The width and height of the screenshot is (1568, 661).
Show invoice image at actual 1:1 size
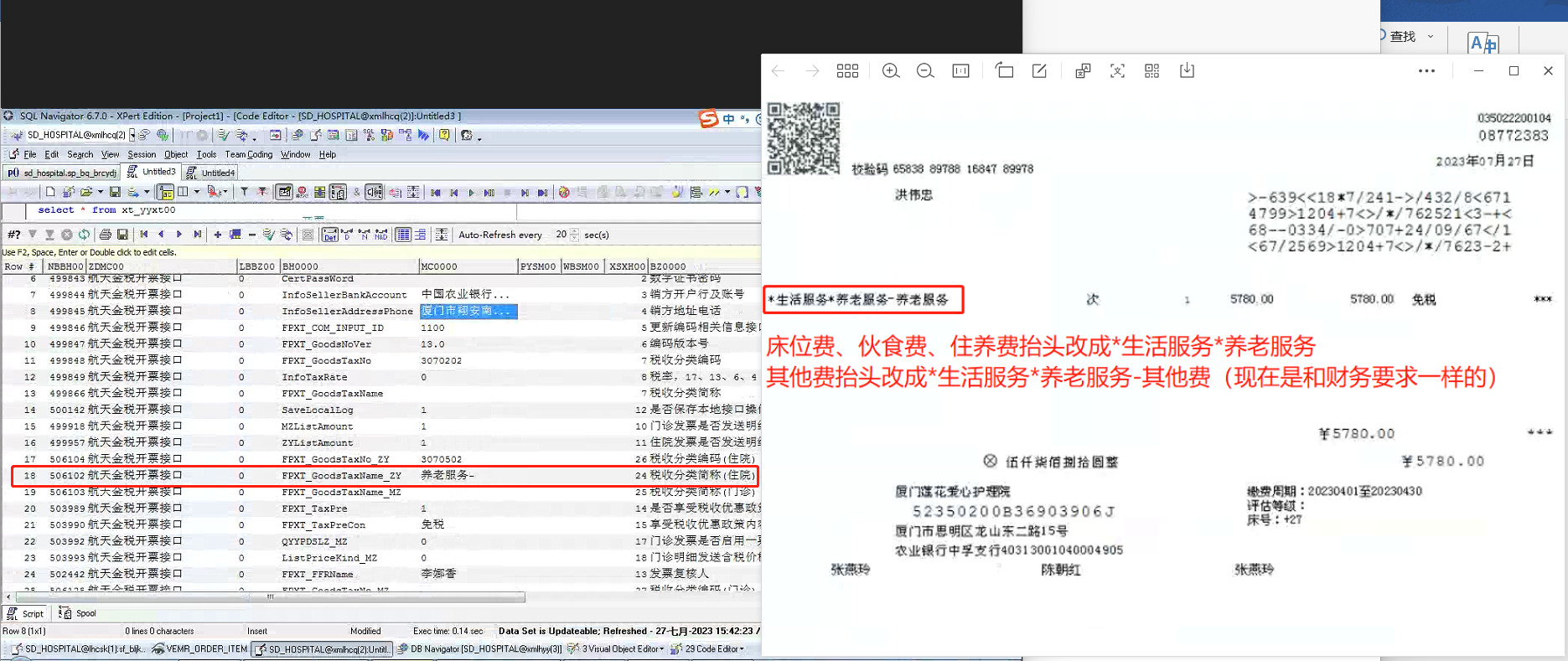click(x=960, y=71)
